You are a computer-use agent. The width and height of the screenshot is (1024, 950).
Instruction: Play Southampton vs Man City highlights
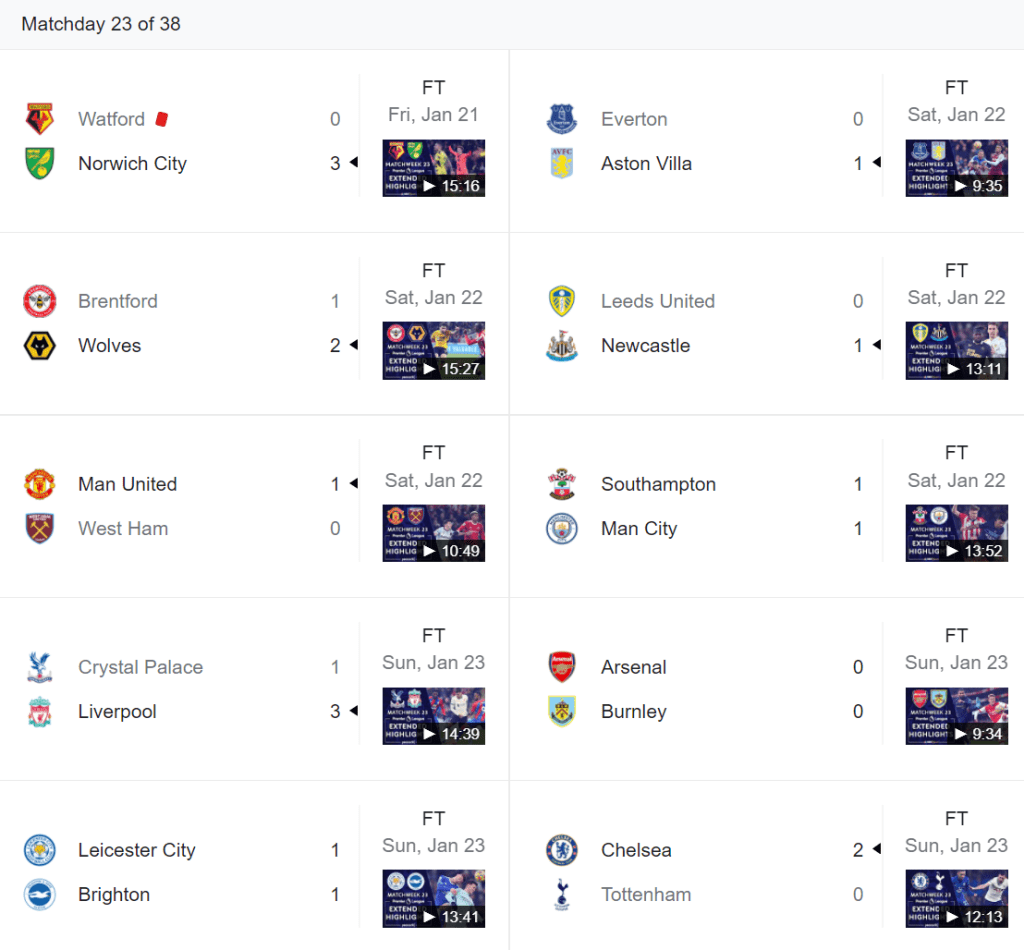(957, 533)
